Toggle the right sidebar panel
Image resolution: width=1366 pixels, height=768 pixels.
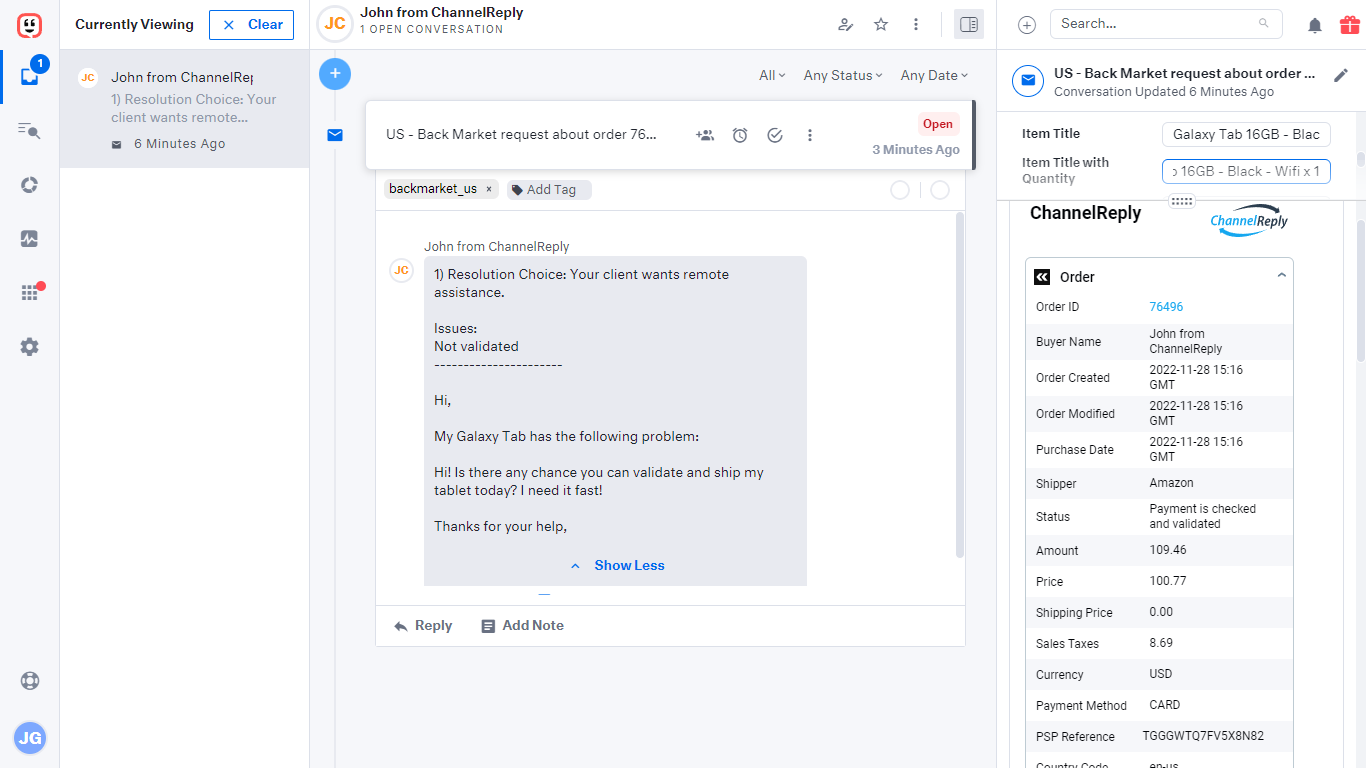point(969,24)
